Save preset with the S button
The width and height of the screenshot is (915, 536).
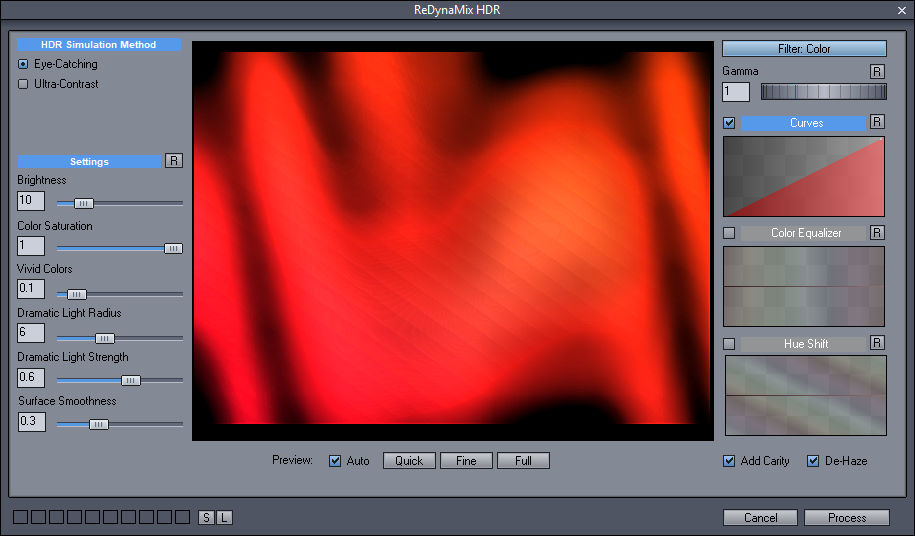[x=206, y=517]
